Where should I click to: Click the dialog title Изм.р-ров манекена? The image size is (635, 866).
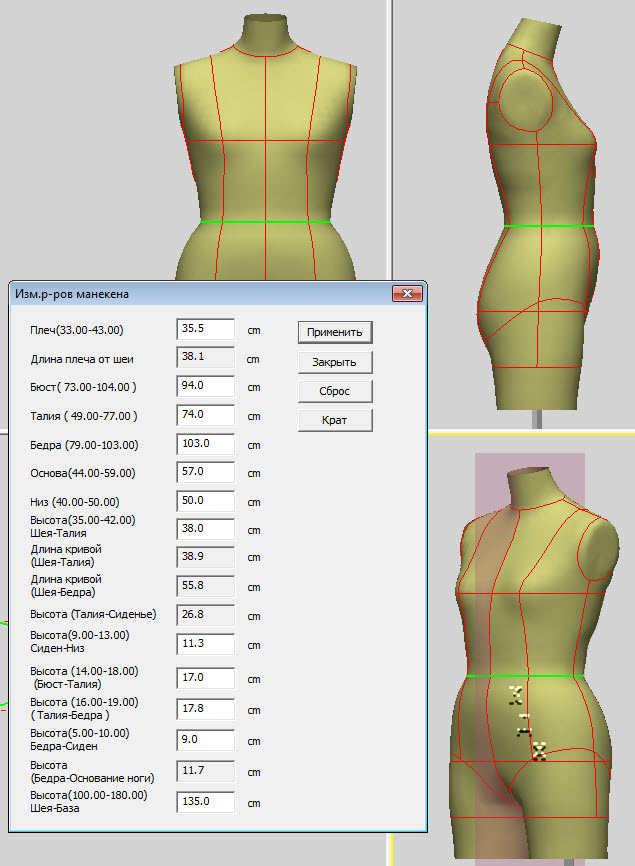click(72, 294)
